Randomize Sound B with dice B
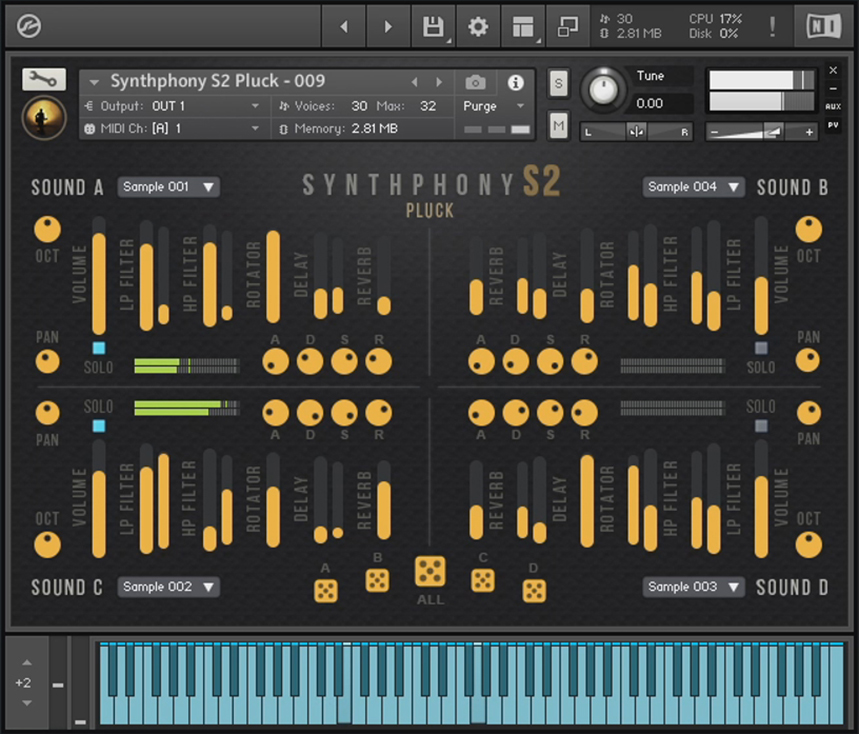Image resolution: width=859 pixels, height=734 pixels. [377, 581]
